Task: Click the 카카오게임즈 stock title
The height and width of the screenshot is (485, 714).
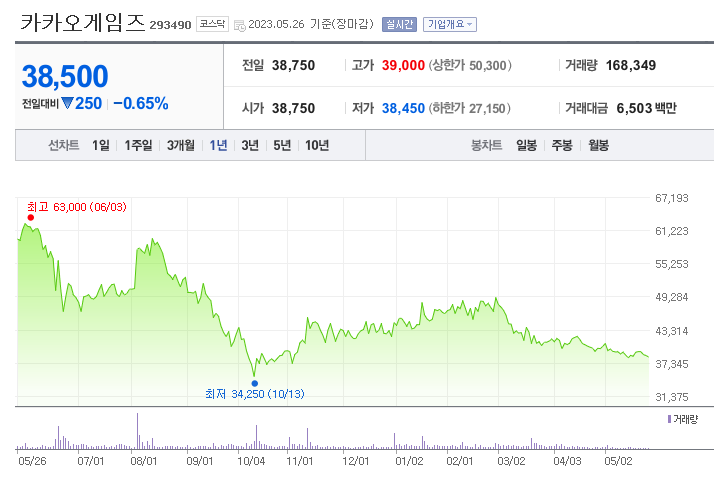Action: 82,23
